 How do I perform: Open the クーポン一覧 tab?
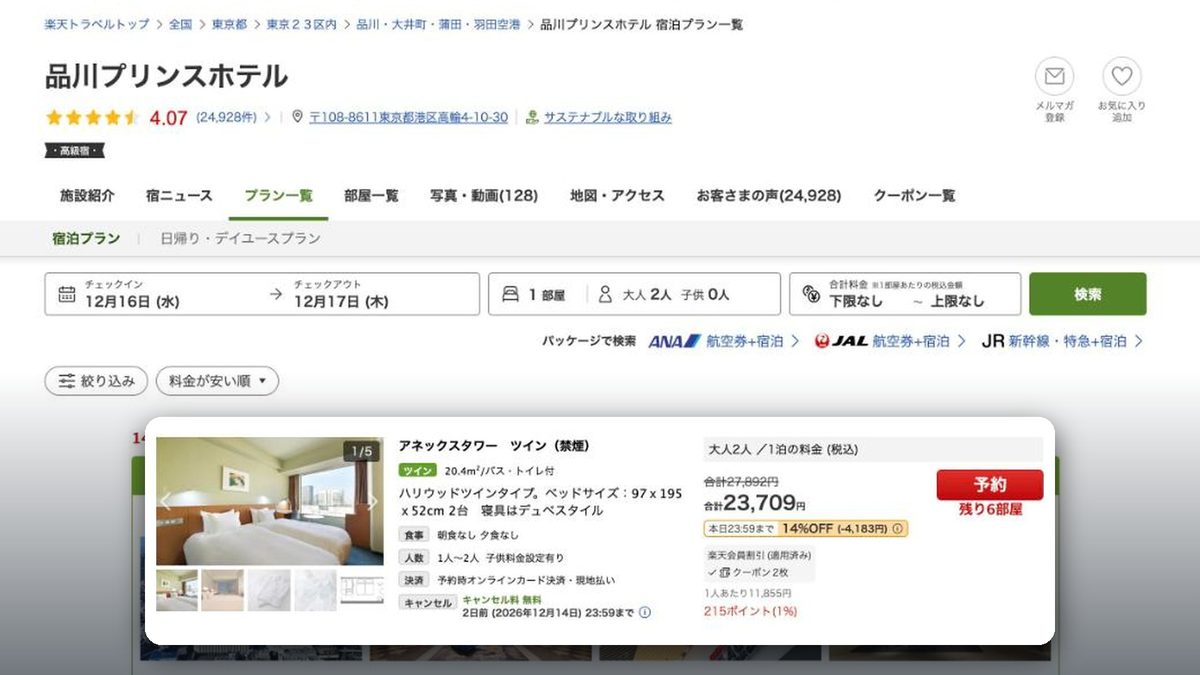click(914, 196)
